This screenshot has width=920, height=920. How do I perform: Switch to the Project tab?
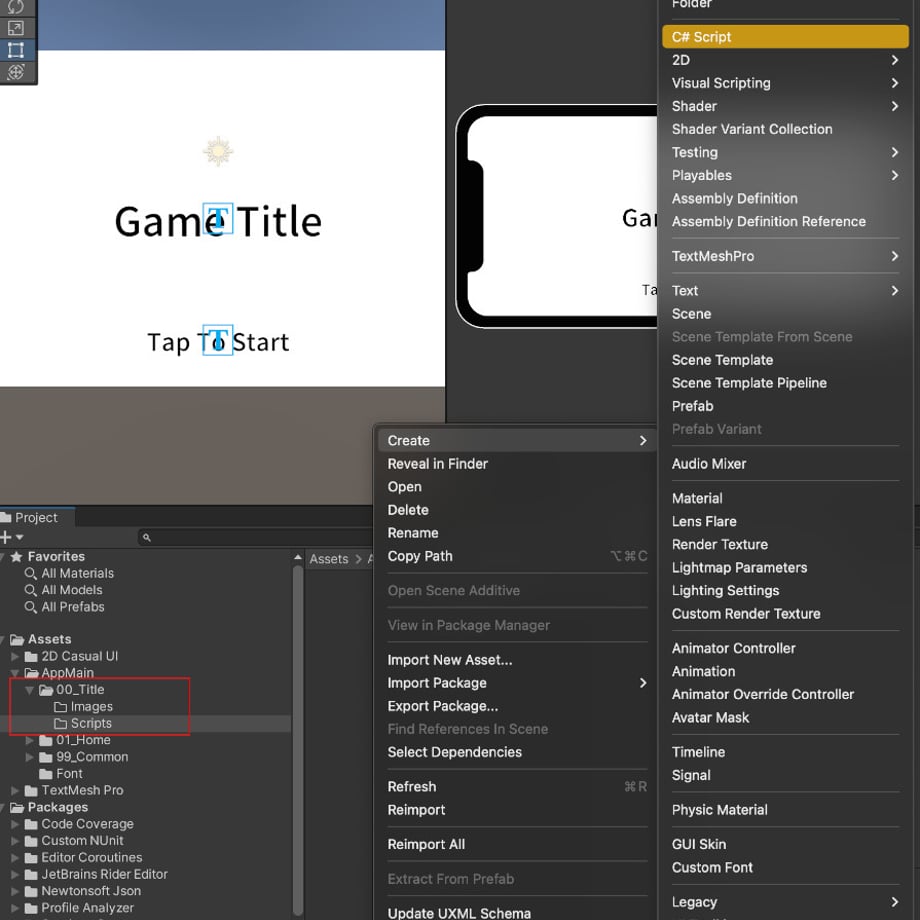click(x=36, y=518)
